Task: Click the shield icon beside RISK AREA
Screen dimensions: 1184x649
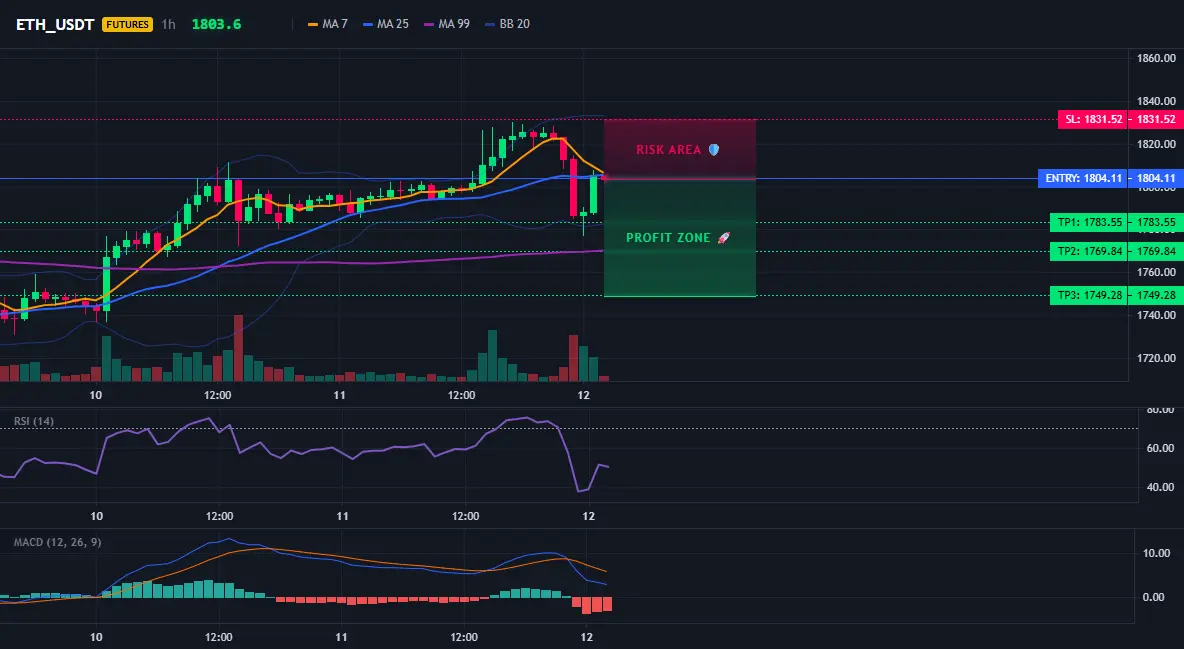Action: [x=713, y=150]
